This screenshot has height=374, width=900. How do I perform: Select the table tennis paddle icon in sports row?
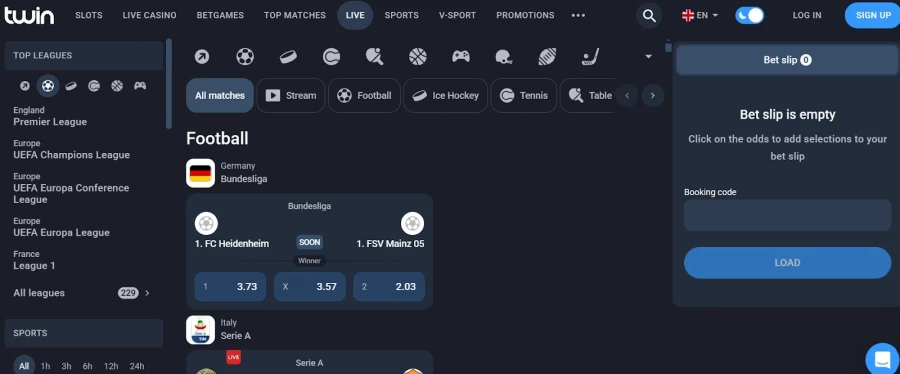click(x=375, y=56)
